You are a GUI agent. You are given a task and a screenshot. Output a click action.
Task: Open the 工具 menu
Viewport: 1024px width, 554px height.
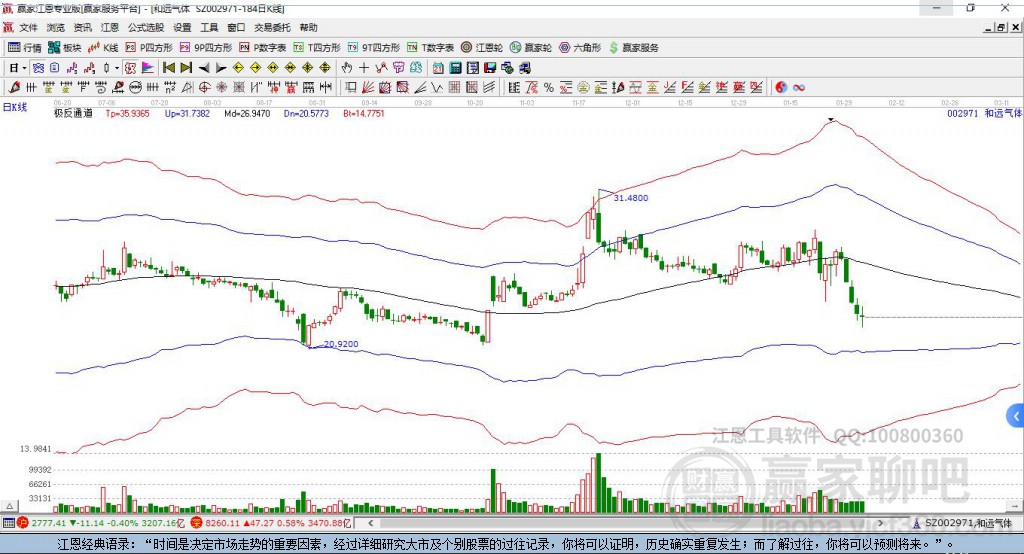pyautogui.click(x=209, y=27)
